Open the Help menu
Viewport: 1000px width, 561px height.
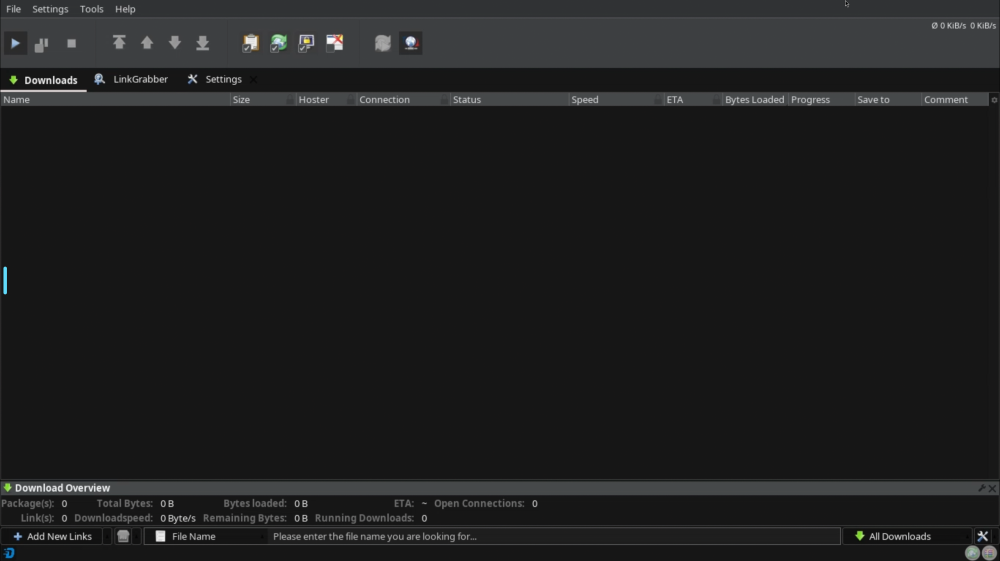[x=125, y=9]
